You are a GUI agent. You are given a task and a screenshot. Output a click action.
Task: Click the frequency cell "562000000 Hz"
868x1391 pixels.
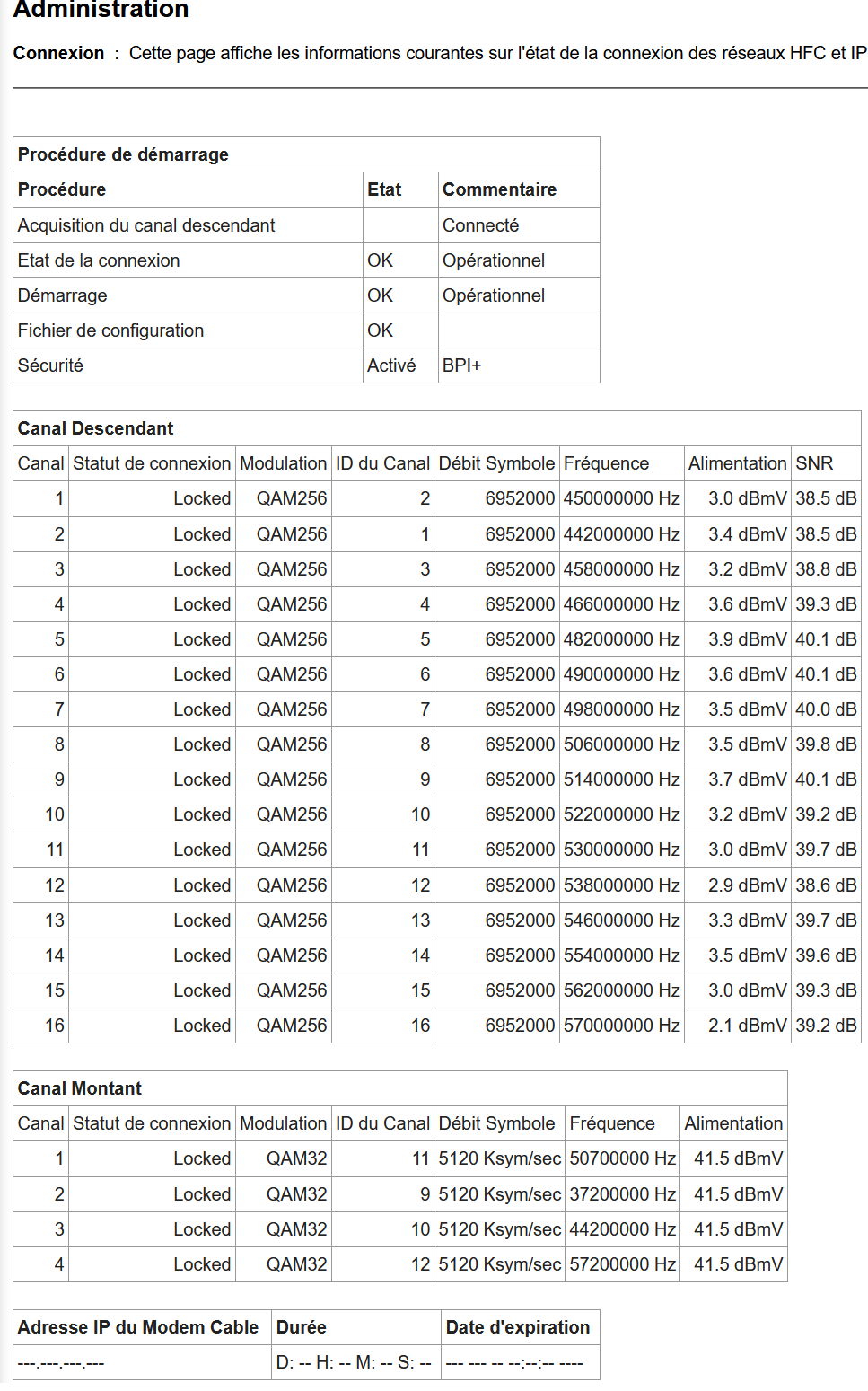click(x=622, y=990)
